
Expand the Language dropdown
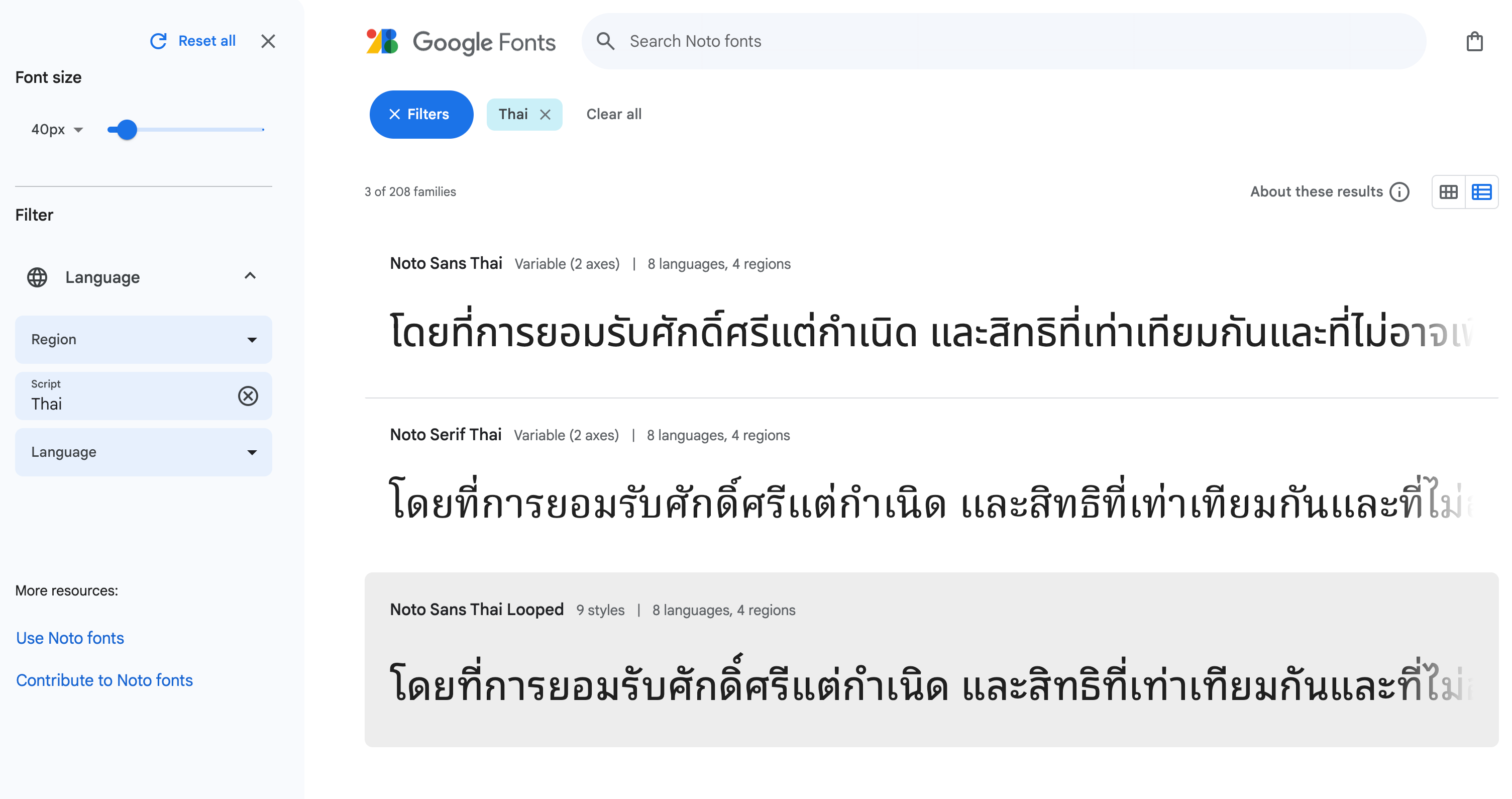144,452
